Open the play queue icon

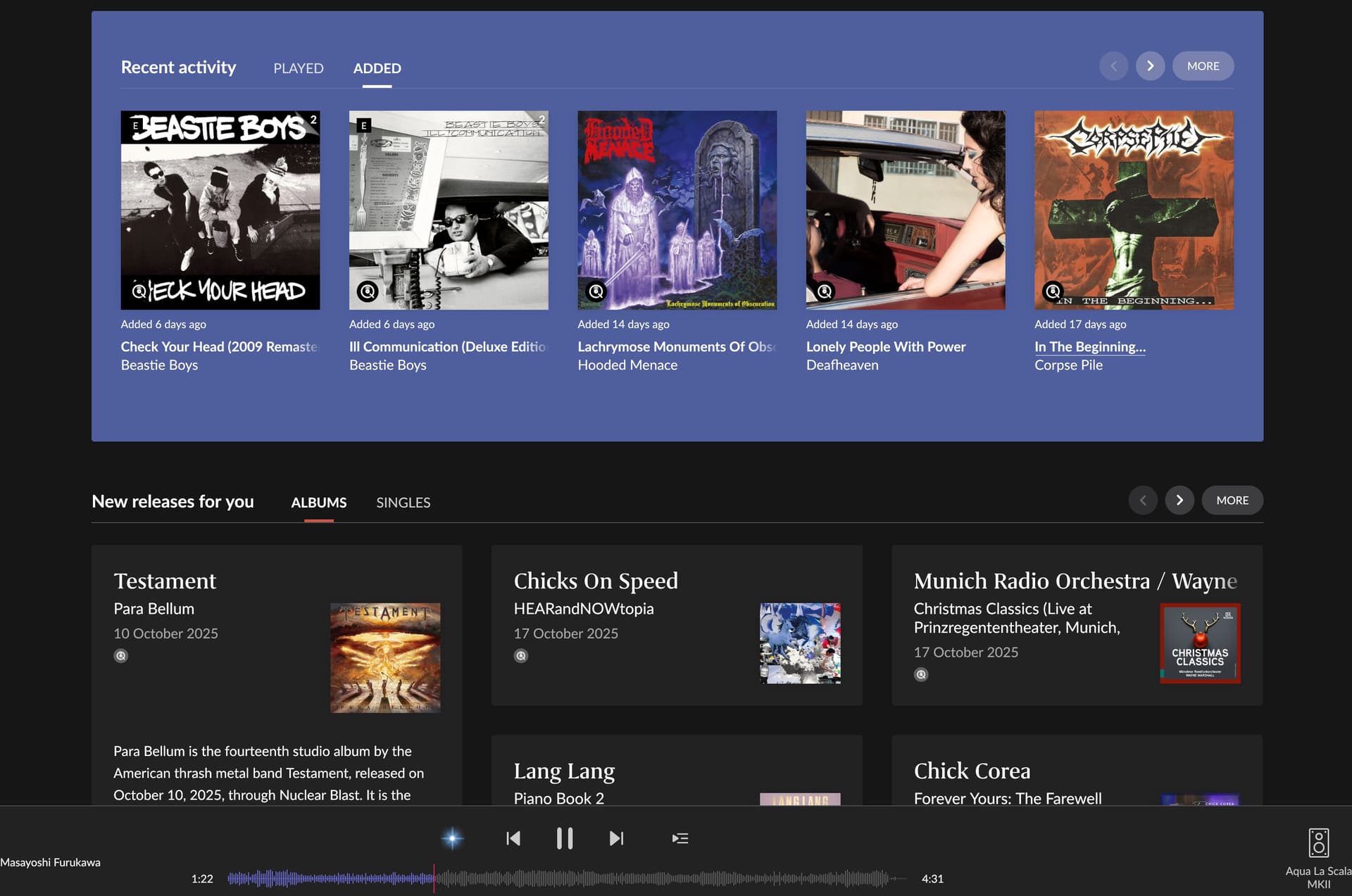[680, 838]
